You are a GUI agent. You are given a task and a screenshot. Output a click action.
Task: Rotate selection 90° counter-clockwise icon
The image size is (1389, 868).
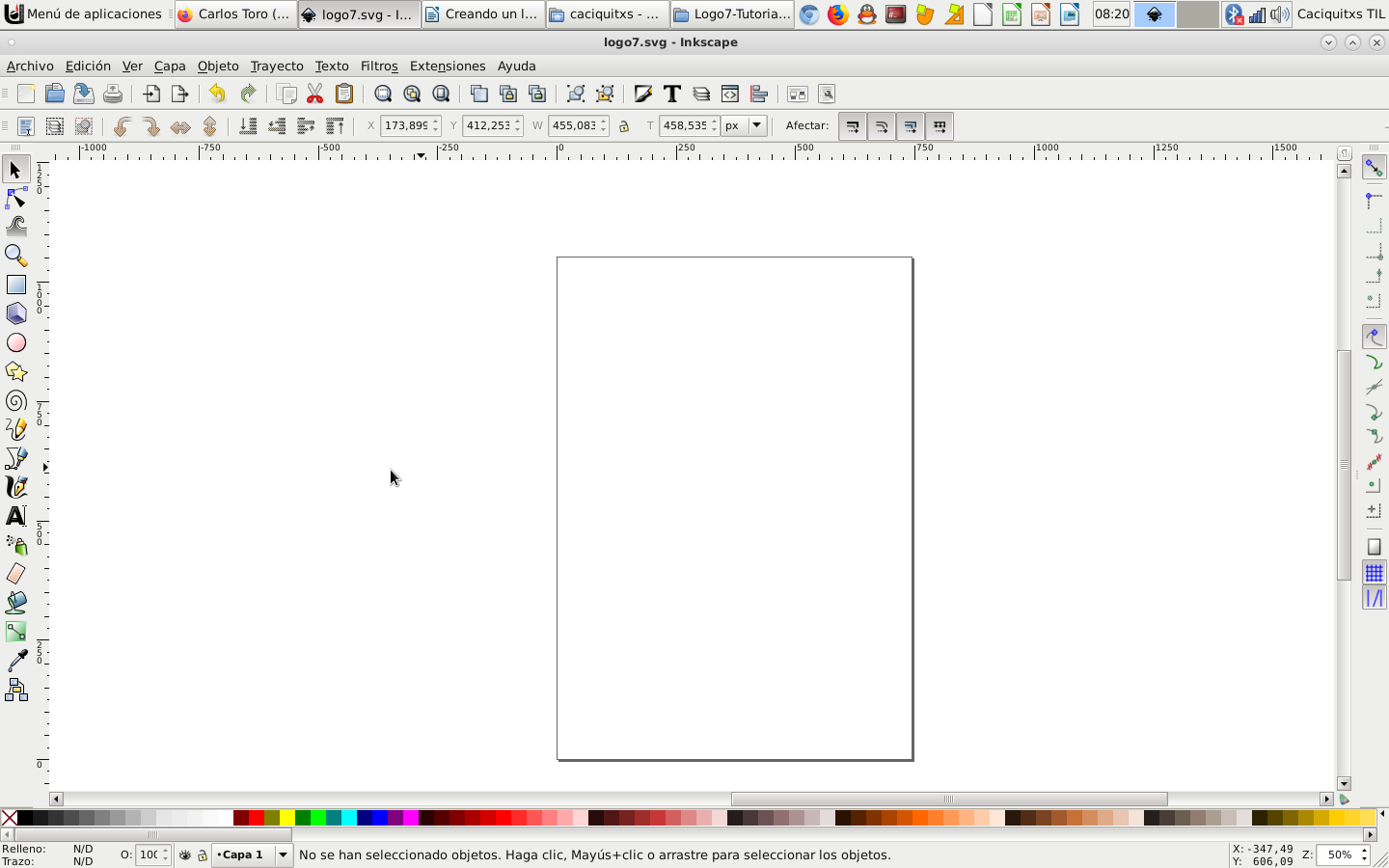tap(122, 126)
